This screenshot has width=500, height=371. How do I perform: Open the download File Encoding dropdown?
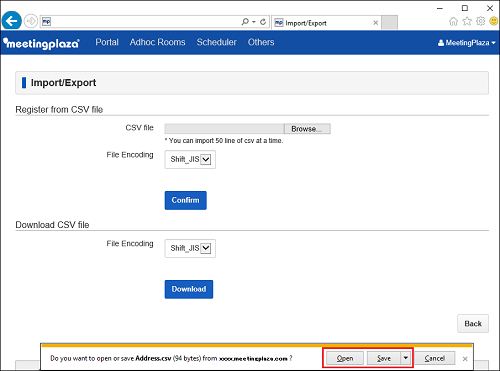[190, 248]
